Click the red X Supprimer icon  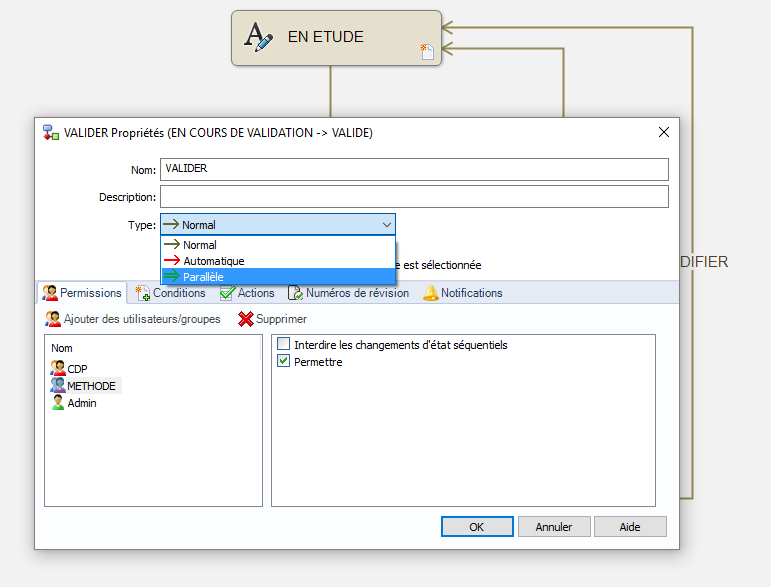tap(245, 319)
